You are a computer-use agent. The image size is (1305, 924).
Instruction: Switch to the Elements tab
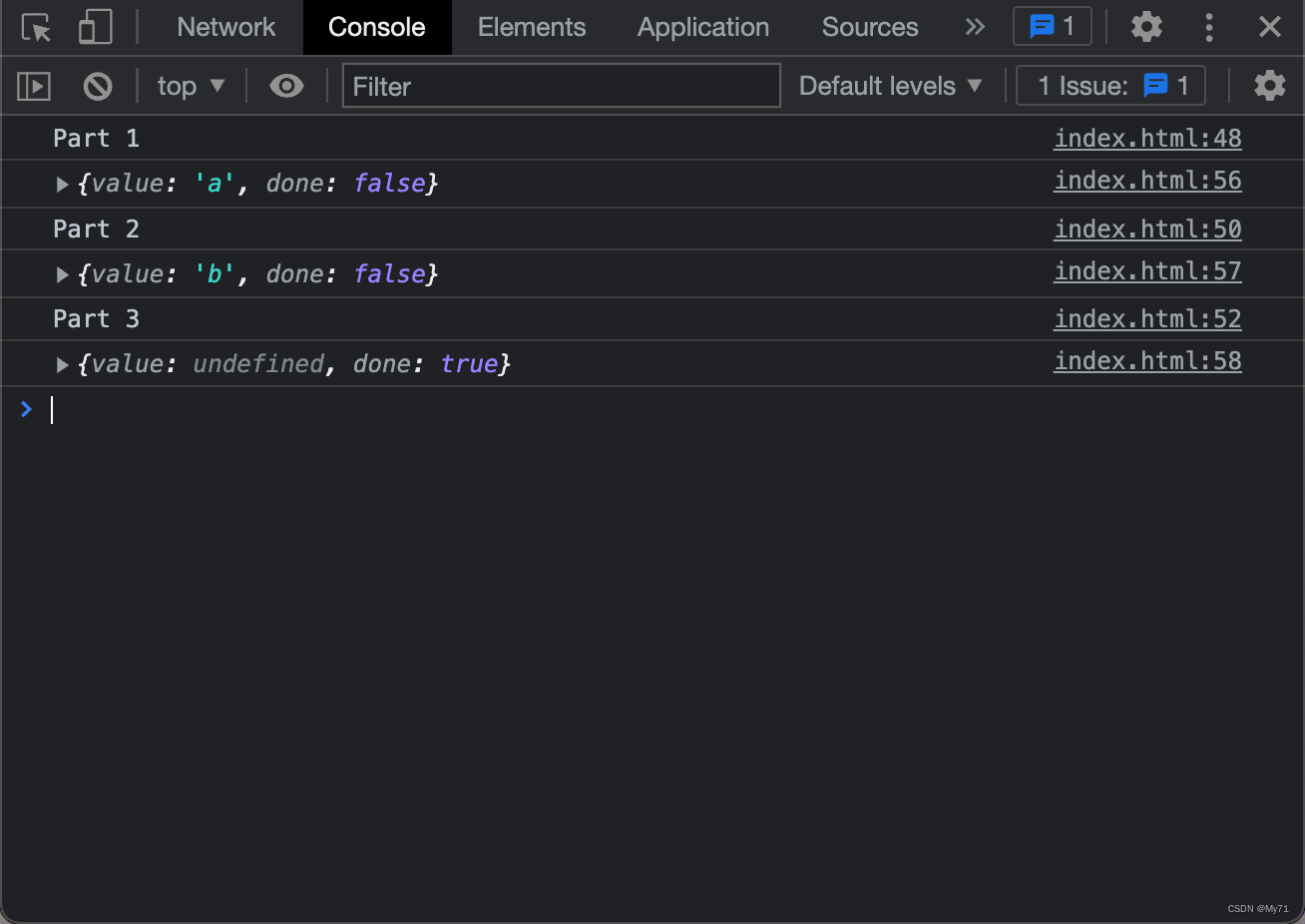pos(531,27)
